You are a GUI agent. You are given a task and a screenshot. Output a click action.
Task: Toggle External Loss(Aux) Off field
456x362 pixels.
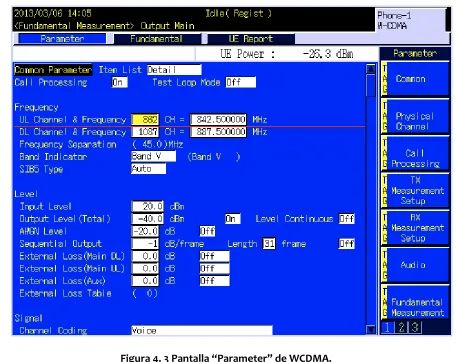coord(214,281)
